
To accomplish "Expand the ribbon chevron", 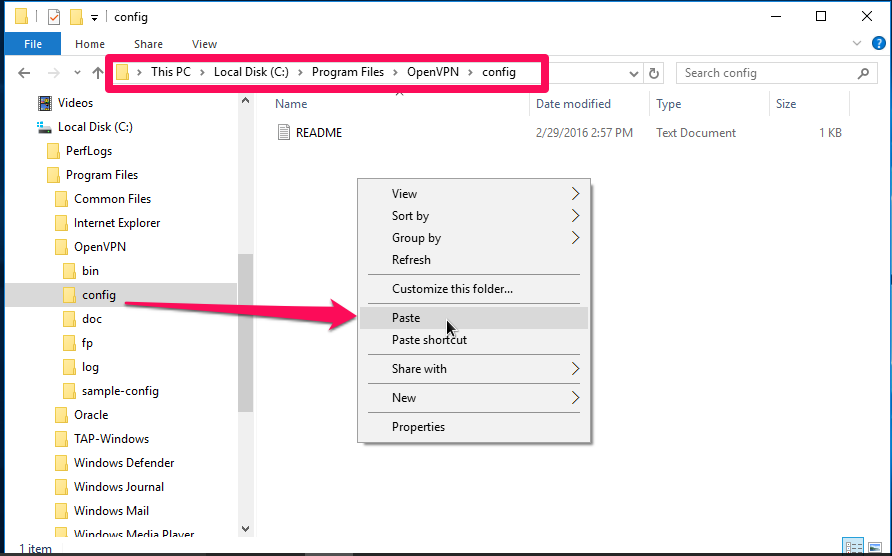I will coord(857,43).
